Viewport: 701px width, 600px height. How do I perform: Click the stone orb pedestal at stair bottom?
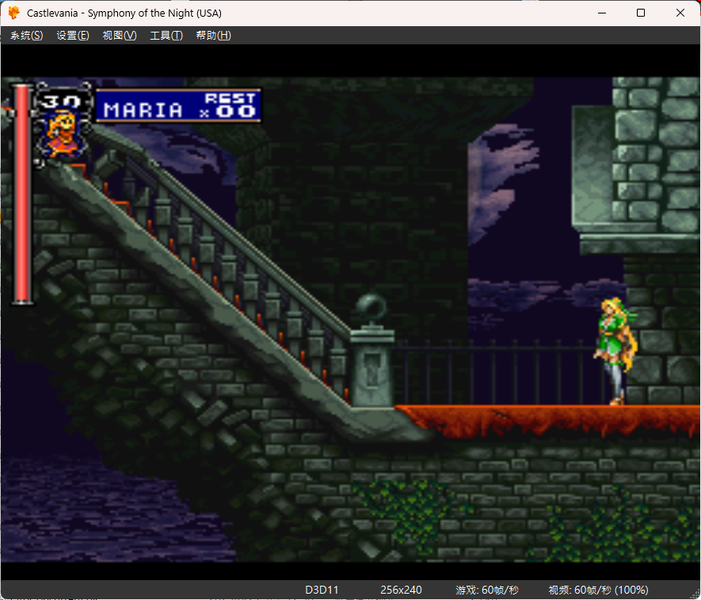(x=372, y=349)
